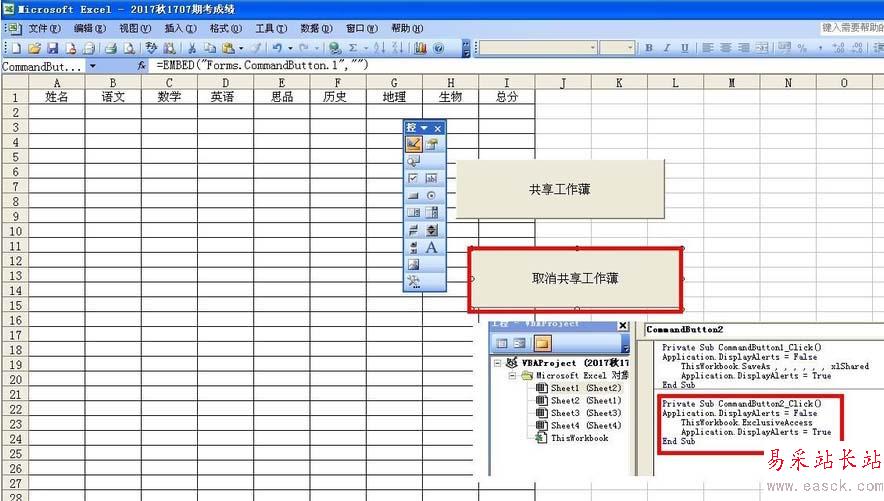
Task: Open the Font size dropdown
Action: pyautogui.click(x=631, y=48)
